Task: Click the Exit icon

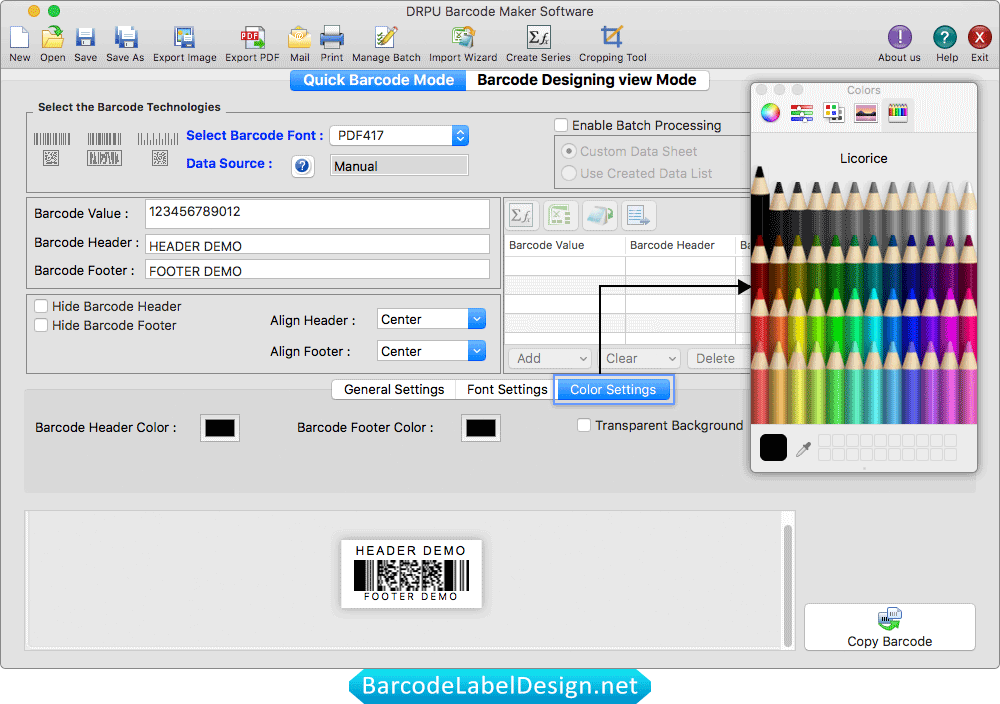Action: [x=979, y=38]
